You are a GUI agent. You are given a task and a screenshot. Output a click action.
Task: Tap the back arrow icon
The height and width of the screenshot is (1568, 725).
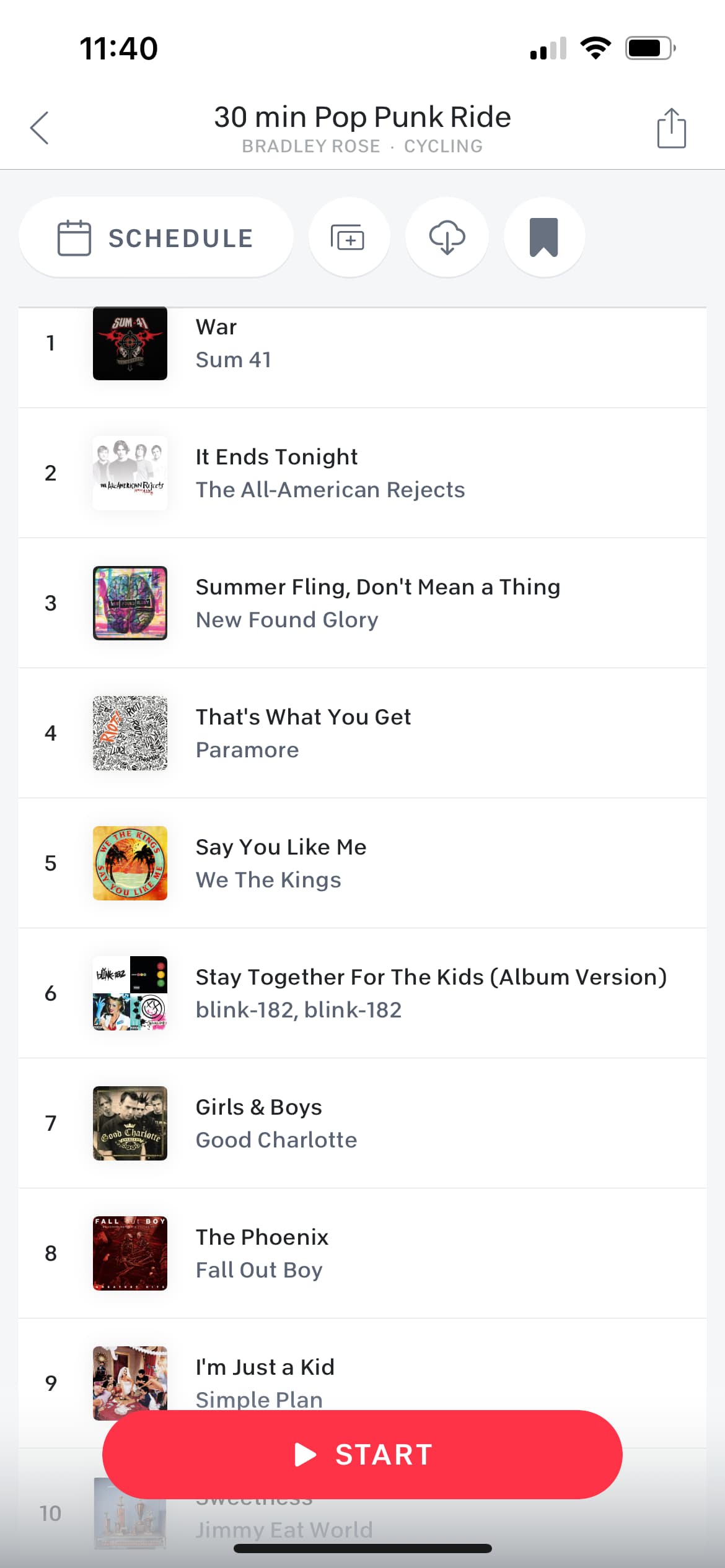tap(40, 128)
